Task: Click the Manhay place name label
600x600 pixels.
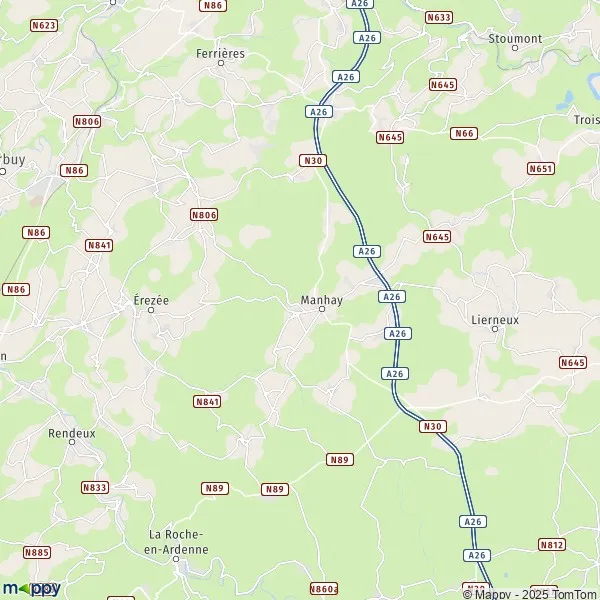Action: tap(321, 300)
